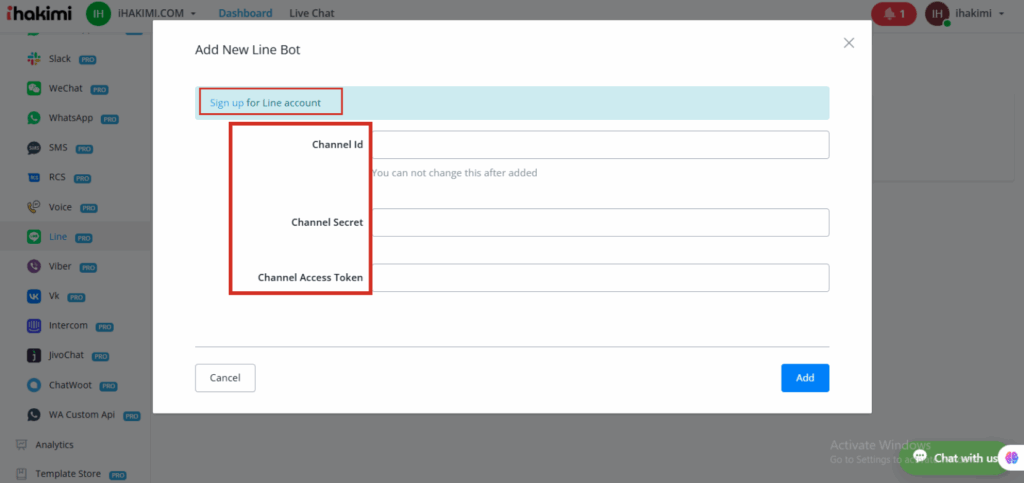Click into the Channel Secret field
Image resolution: width=1024 pixels, height=483 pixels.
[x=598, y=222]
